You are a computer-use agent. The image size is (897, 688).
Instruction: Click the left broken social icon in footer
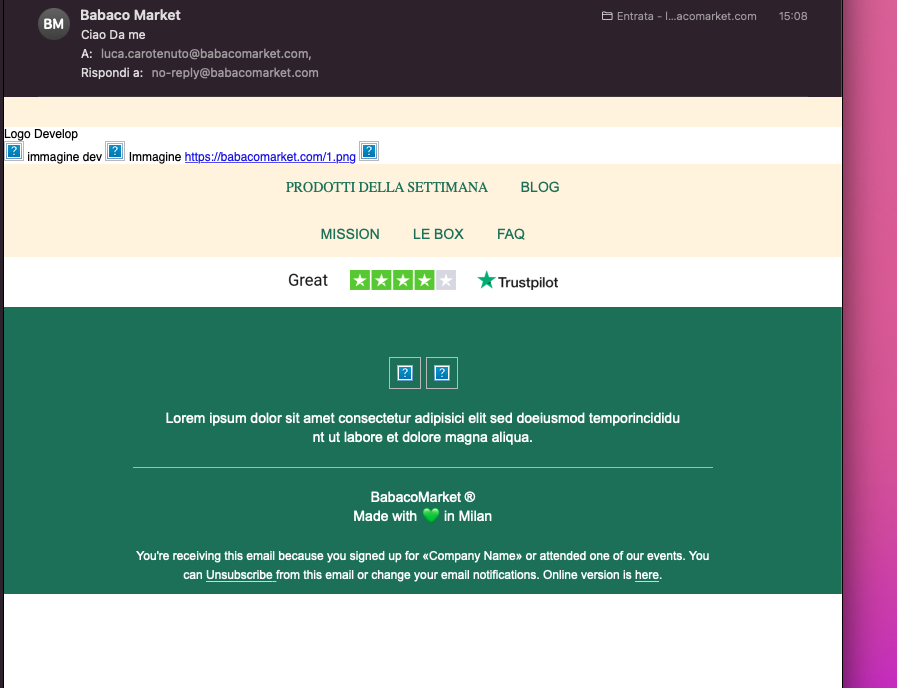point(405,373)
